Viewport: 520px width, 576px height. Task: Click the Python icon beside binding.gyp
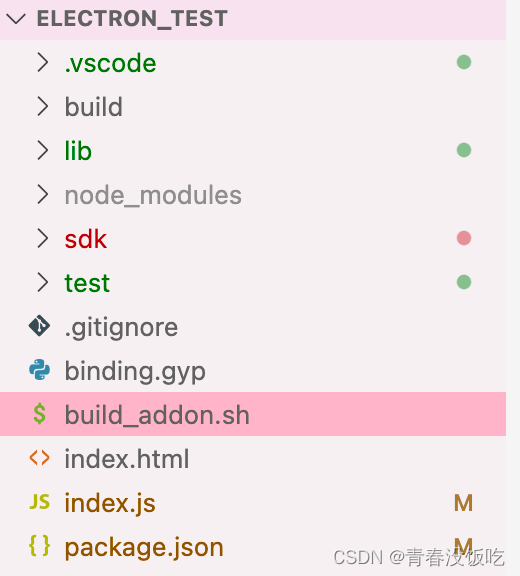(39, 370)
